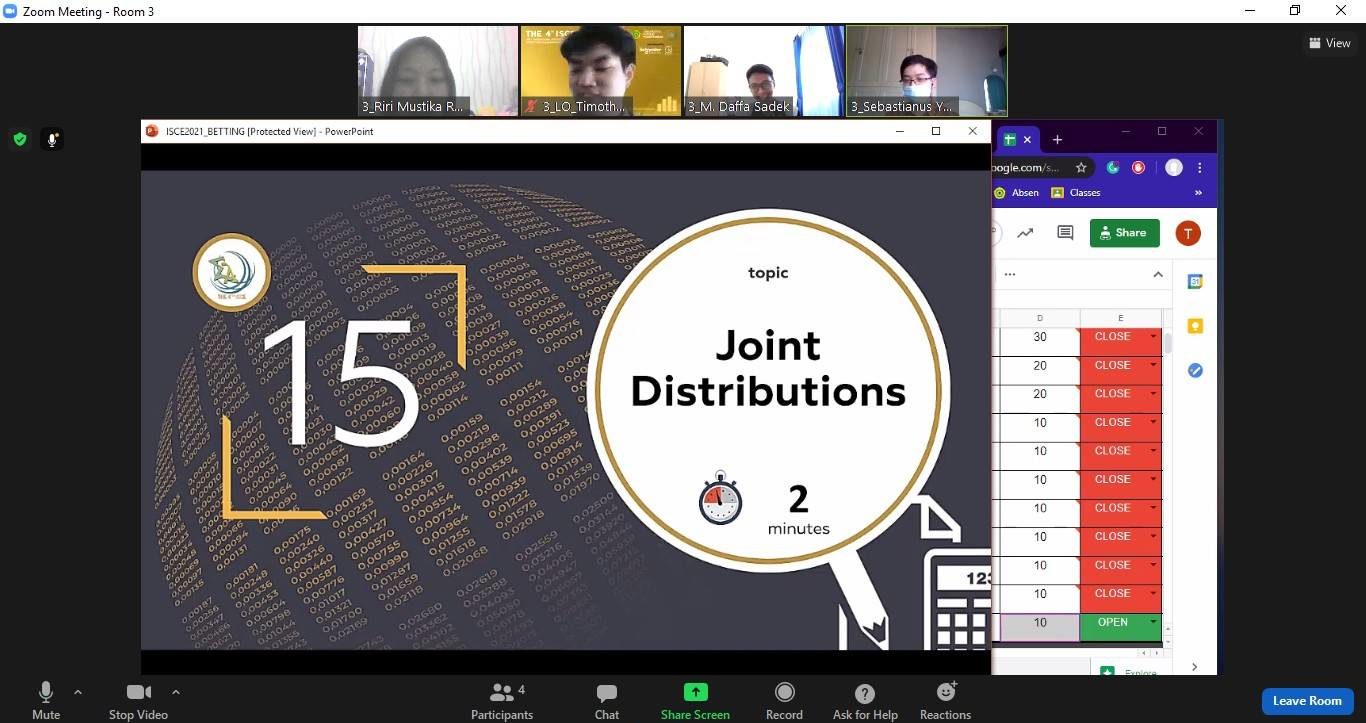This screenshot has width=1366, height=723.
Task: Open the OPEN status cell dropdown
Action: point(1153,623)
